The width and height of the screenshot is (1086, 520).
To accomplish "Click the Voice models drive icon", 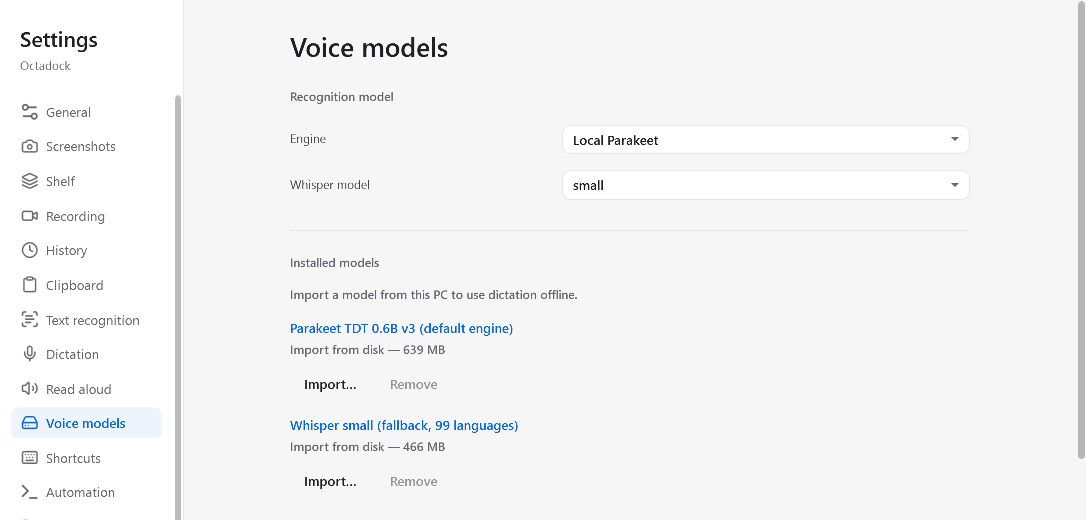I will pos(29,423).
